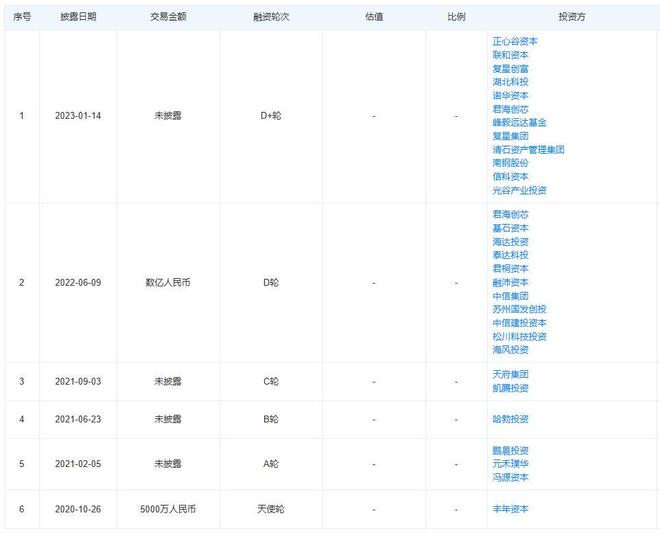
Task: Select the 复星集团 link
Action: click(510, 136)
